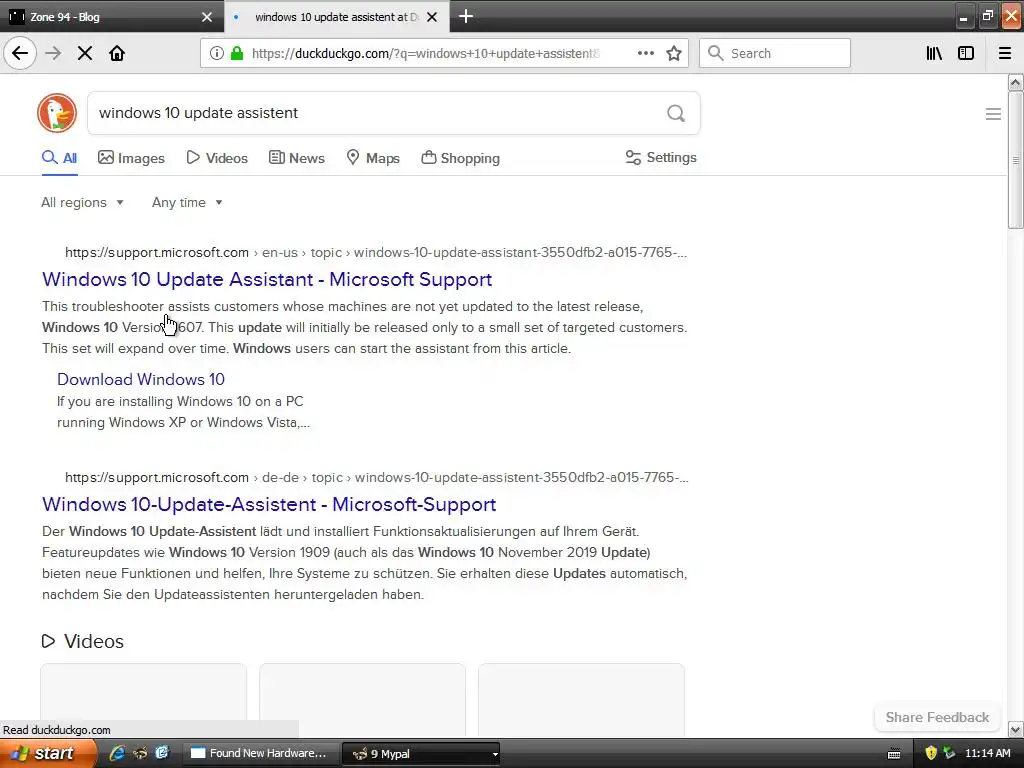The height and width of the screenshot is (768, 1024).
Task: Click the address bar URL
Action: pyautogui.click(x=425, y=54)
